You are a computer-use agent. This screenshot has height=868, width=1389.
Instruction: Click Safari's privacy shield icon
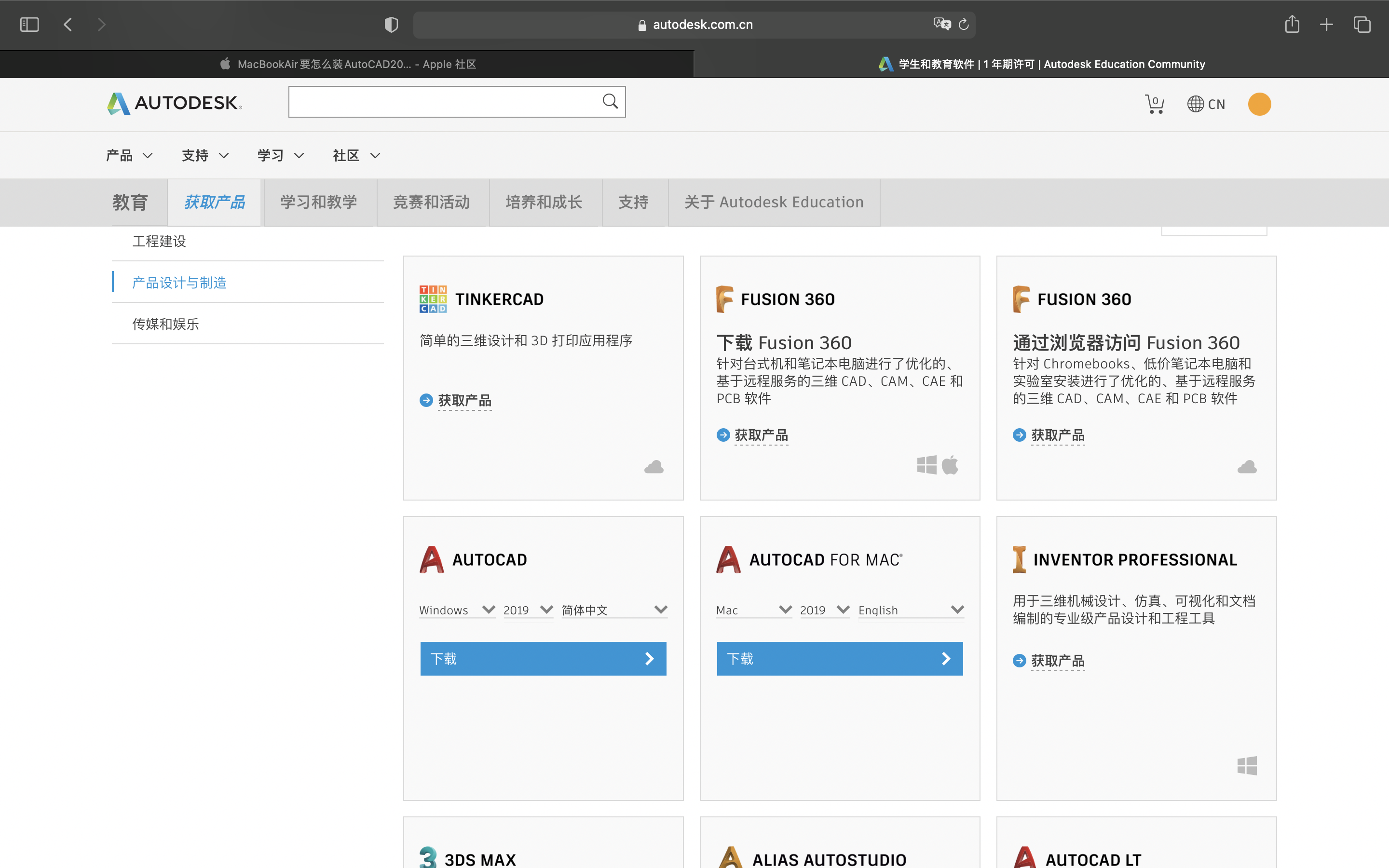tap(391, 24)
